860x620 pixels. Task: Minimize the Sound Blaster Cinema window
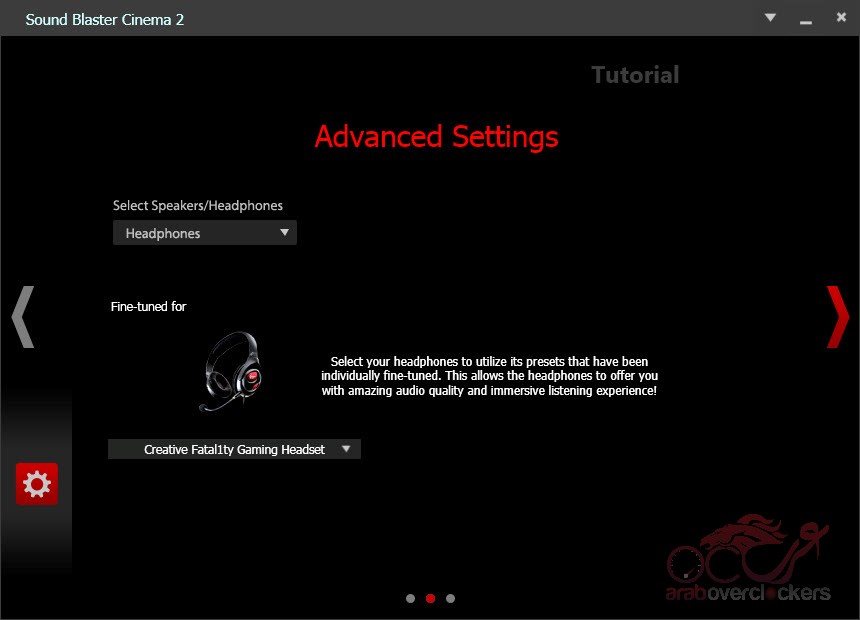coord(805,19)
